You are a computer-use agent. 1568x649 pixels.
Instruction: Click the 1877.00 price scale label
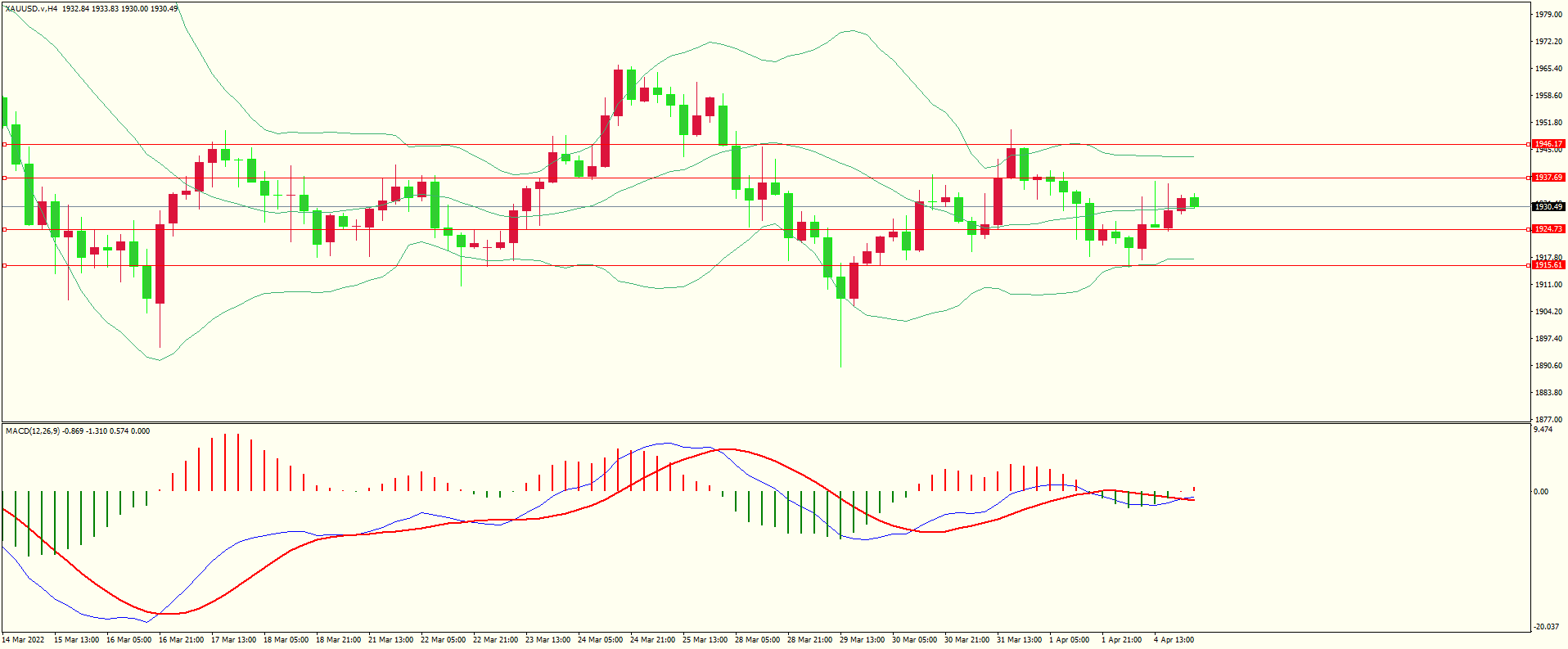pos(1549,419)
